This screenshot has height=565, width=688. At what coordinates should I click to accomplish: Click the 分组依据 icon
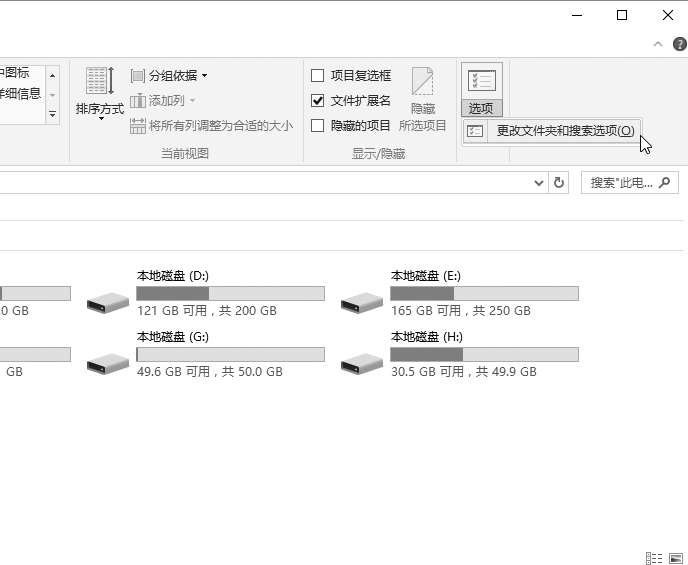point(137,76)
